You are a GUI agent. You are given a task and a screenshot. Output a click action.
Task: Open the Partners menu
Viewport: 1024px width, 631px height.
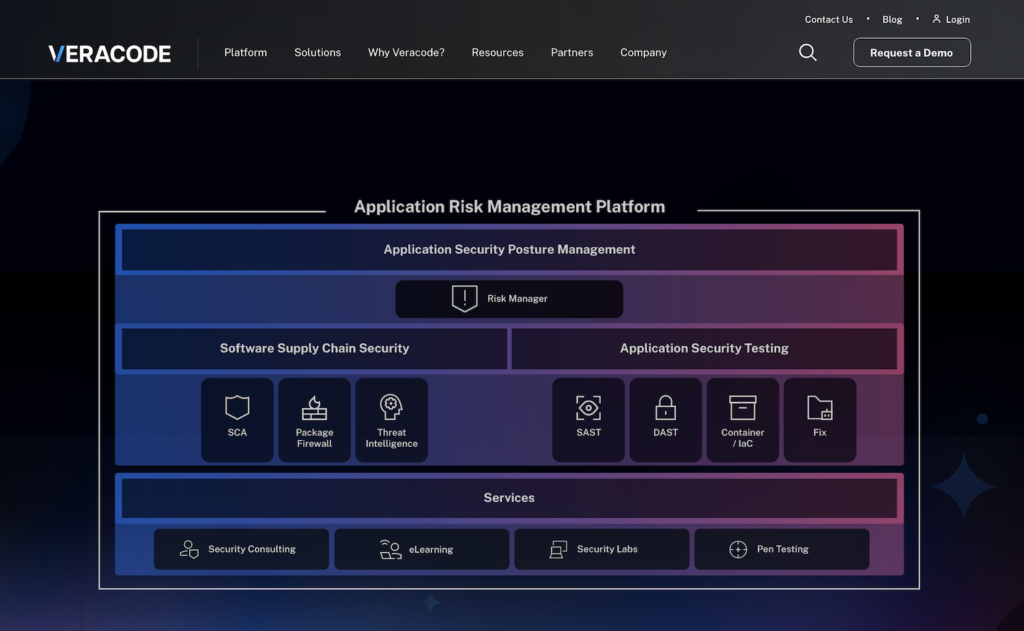click(x=572, y=52)
